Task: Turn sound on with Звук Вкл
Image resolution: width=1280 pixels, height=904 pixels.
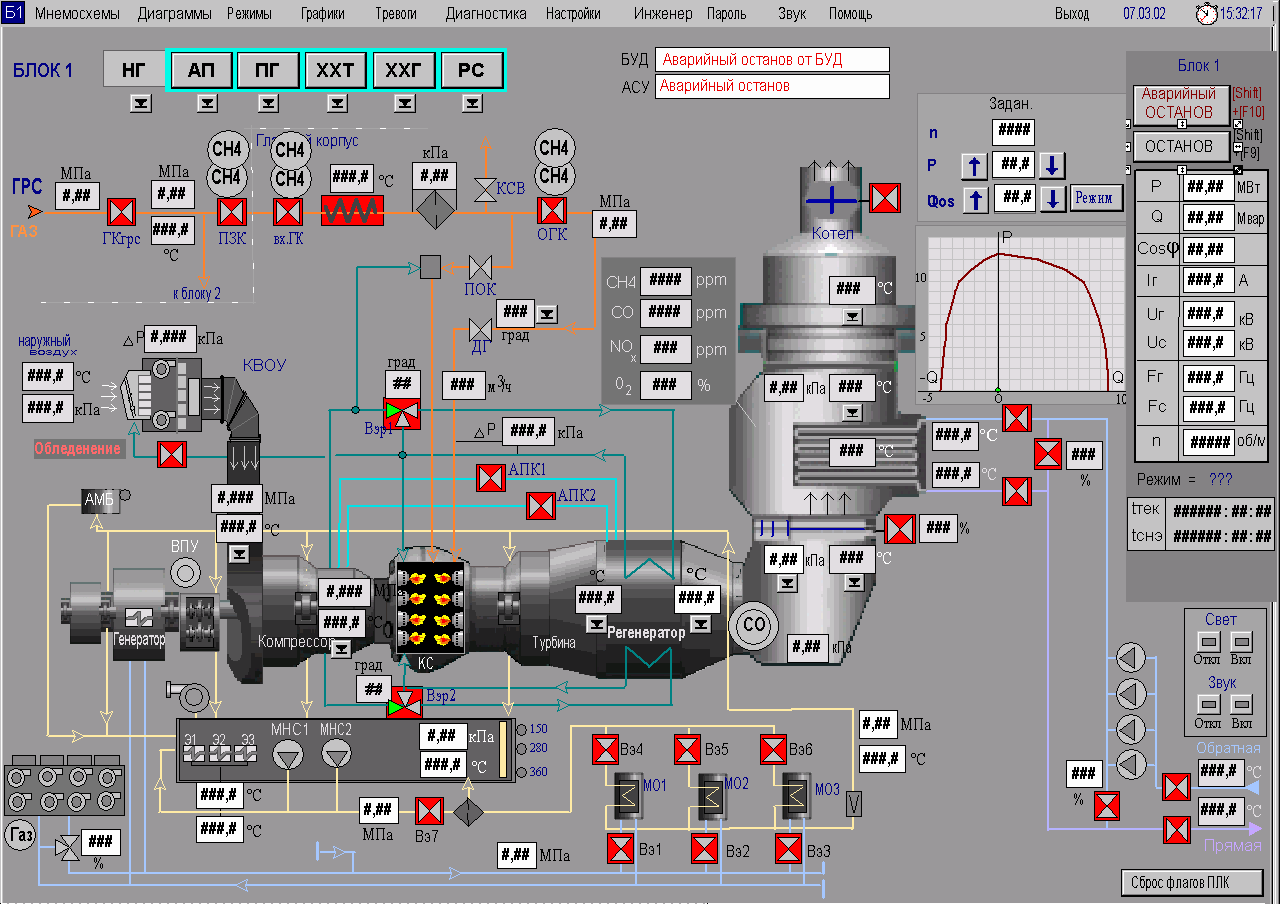Action: click(x=1241, y=704)
